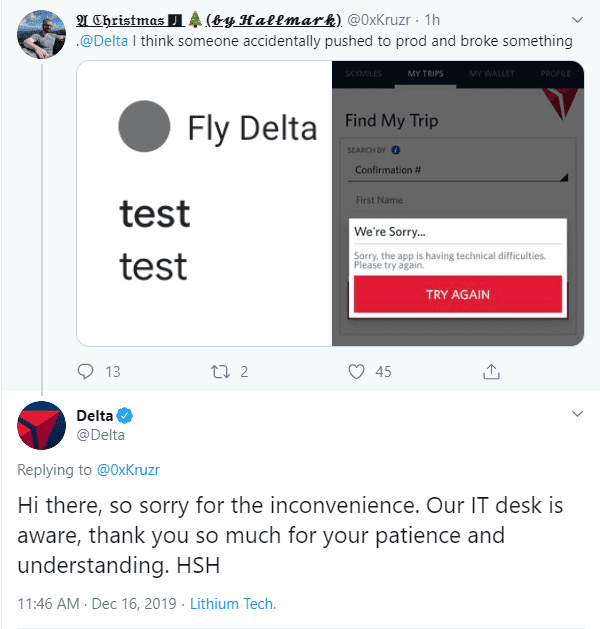This screenshot has height=629, width=600.
Task: Click Delta's blue verified badge
Action: 125,416
